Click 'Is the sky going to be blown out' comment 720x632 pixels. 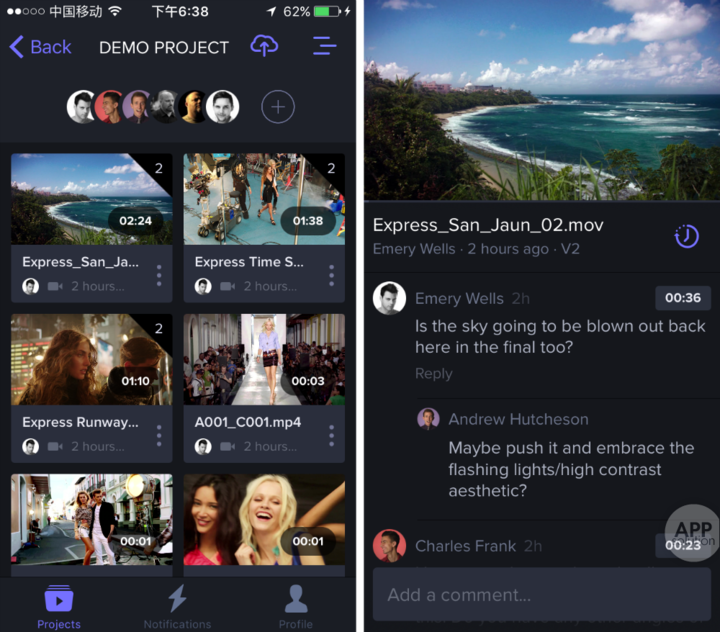click(560, 337)
